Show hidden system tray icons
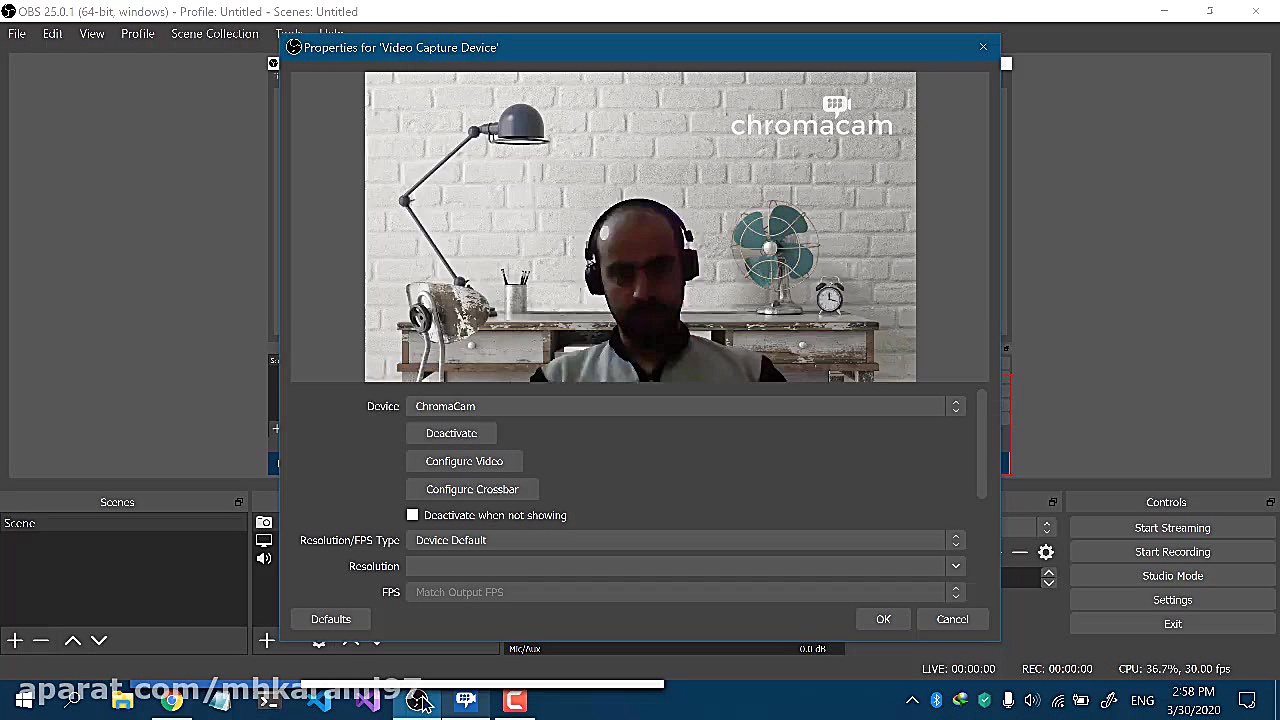This screenshot has width=1280, height=720. [912, 700]
